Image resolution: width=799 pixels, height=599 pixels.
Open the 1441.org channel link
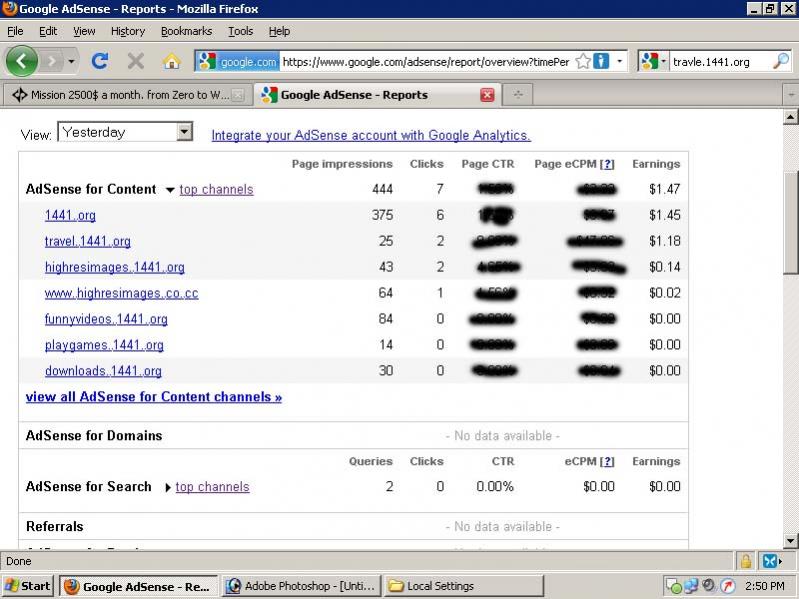(x=70, y=215)
